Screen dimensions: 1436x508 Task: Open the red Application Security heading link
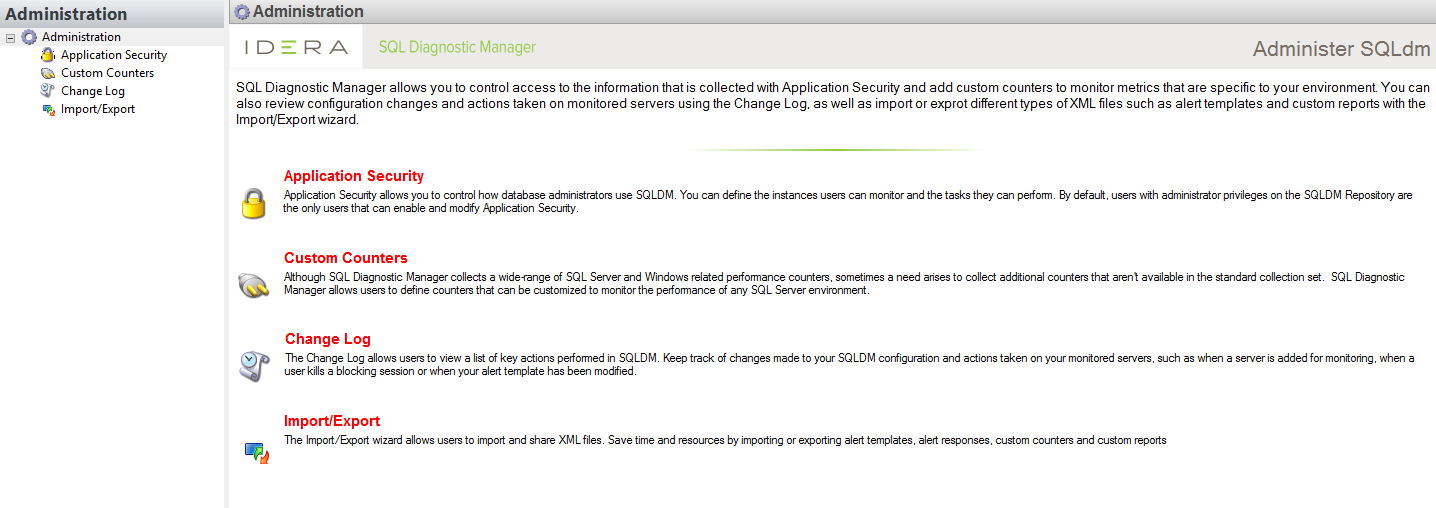click(x=354, y=176)
